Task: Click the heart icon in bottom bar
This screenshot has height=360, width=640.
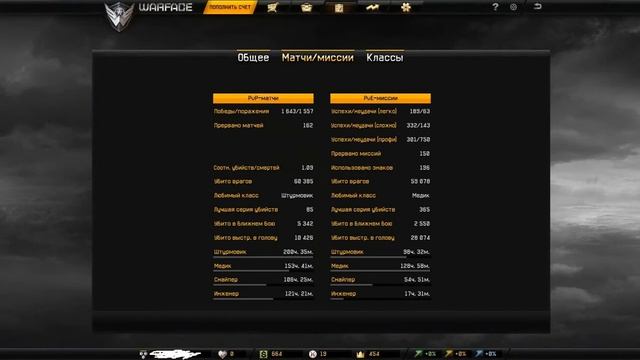Action: click(x=222, y=354)
